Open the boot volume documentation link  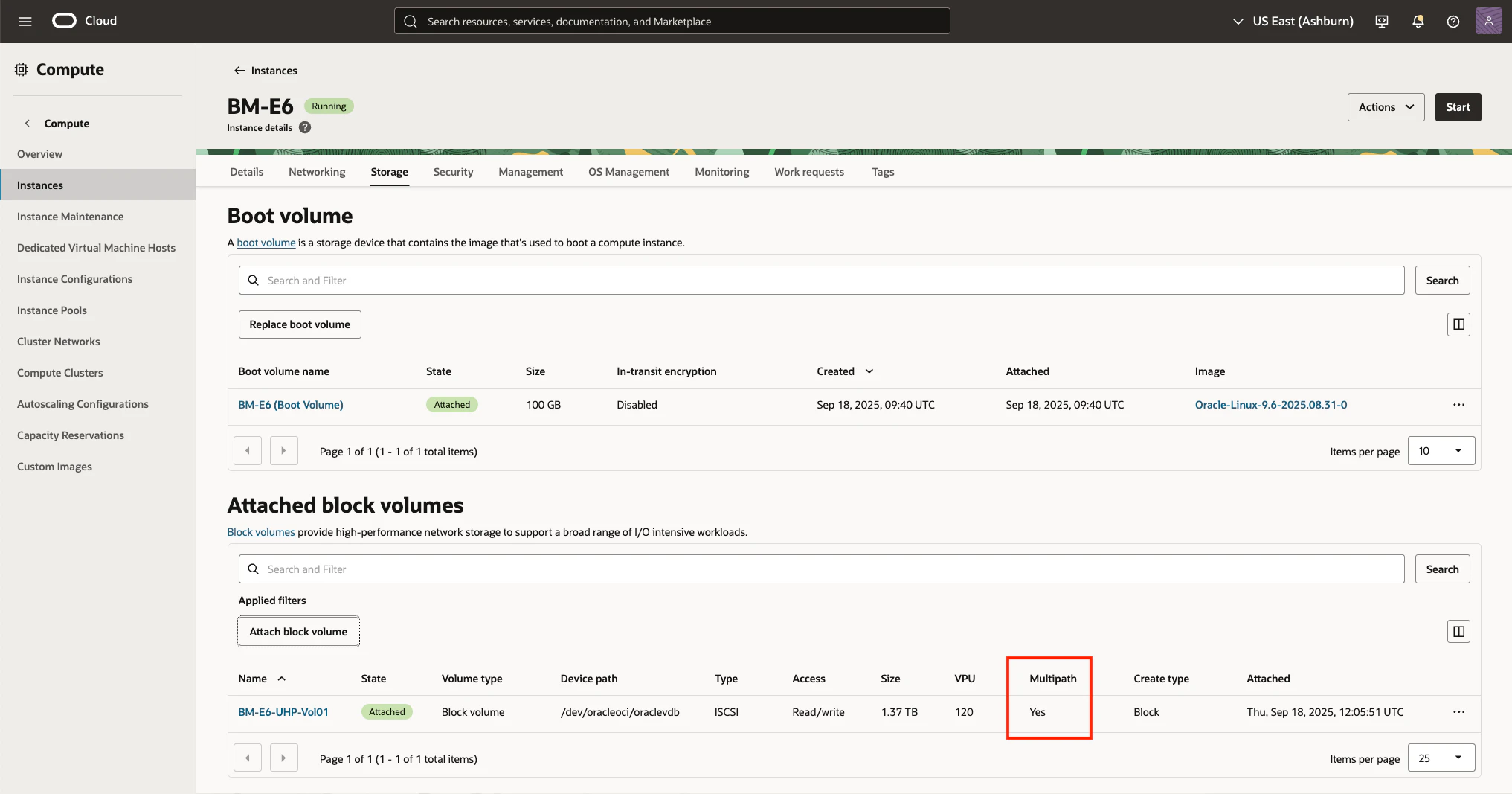[266, 243]
